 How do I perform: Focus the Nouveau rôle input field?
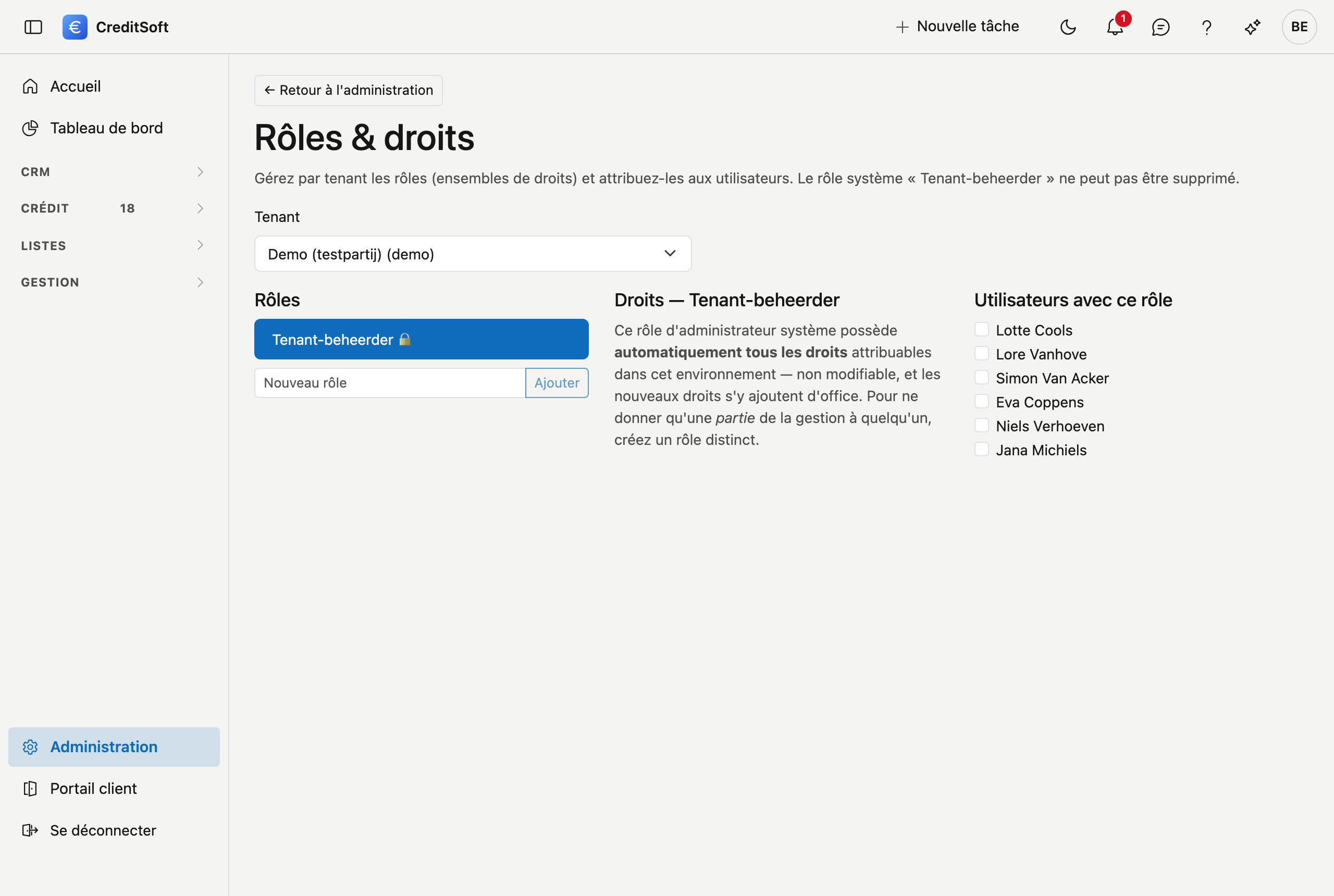[x=390, y=383]
